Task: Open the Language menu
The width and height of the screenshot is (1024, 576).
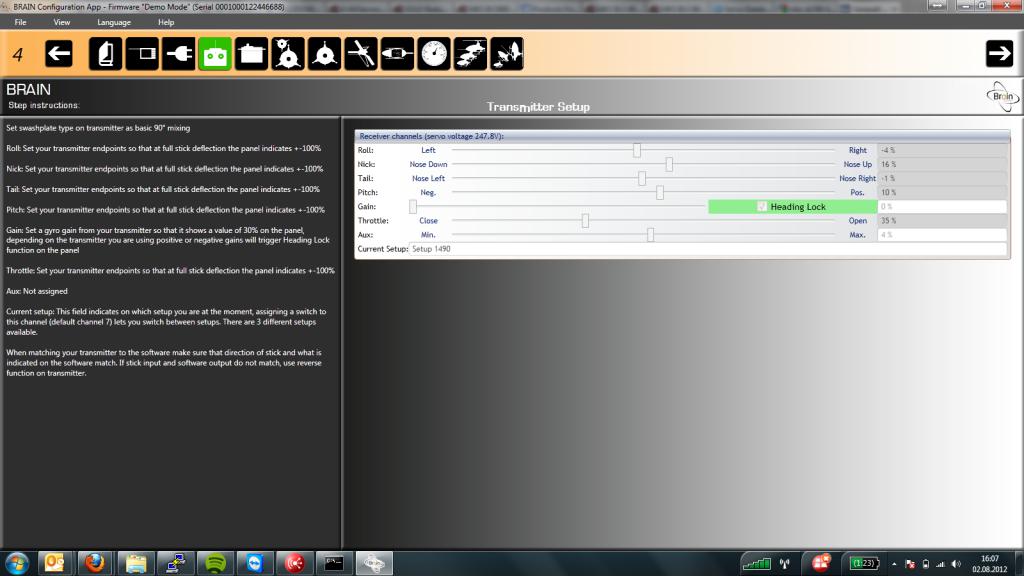Action: click(x=113, y=22)
